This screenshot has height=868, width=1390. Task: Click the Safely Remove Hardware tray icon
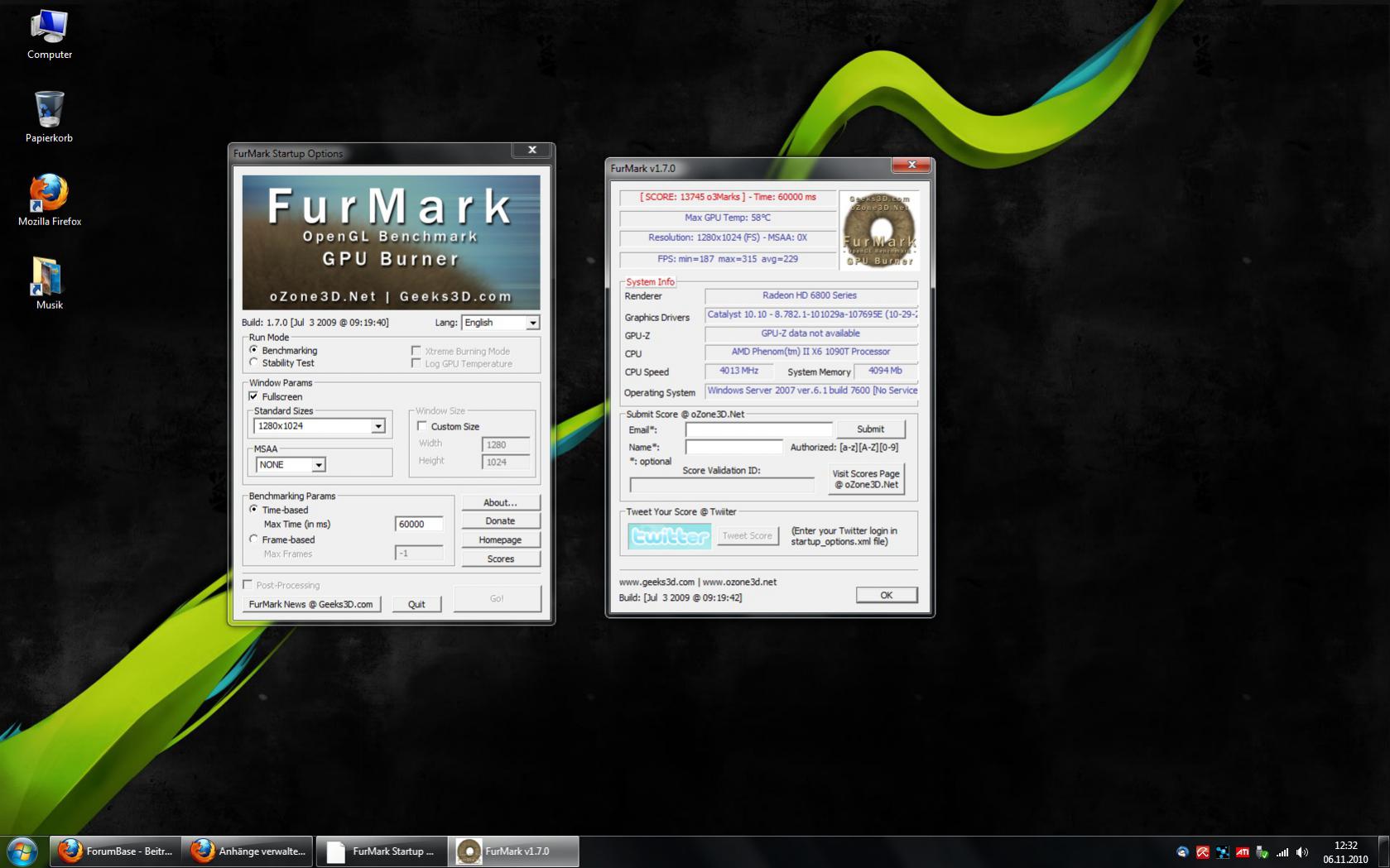tap(1263, 852)
